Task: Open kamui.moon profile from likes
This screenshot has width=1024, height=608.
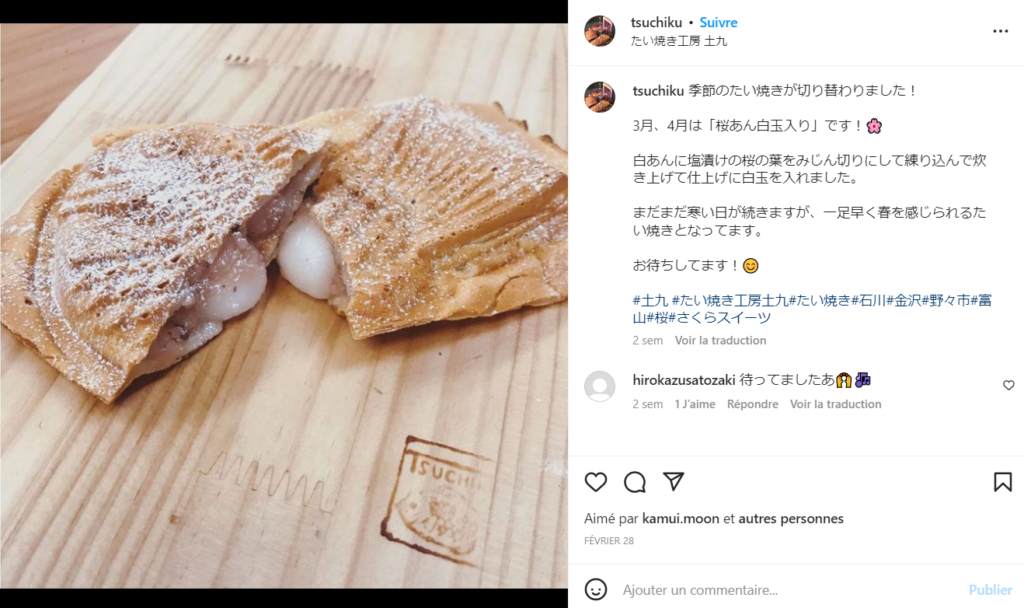Action: (x=680, y=519)
